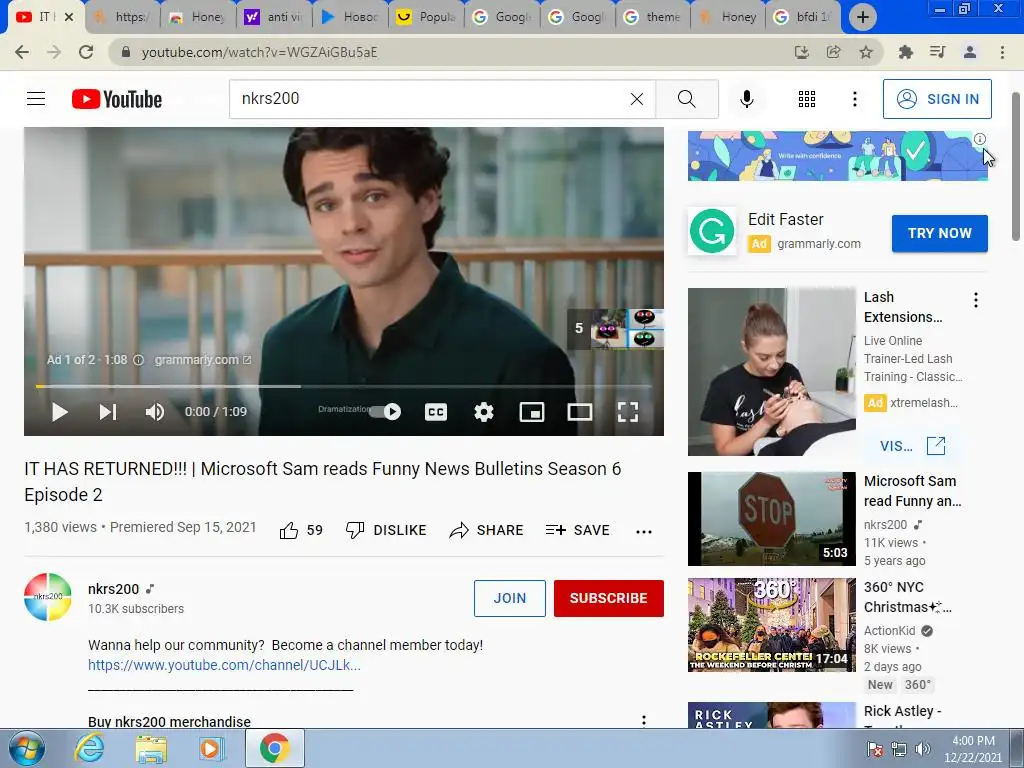Open Chrome extensions puzzle icon
The image size is (1024, 768).
pyautogui.click(x=905, y=52)
